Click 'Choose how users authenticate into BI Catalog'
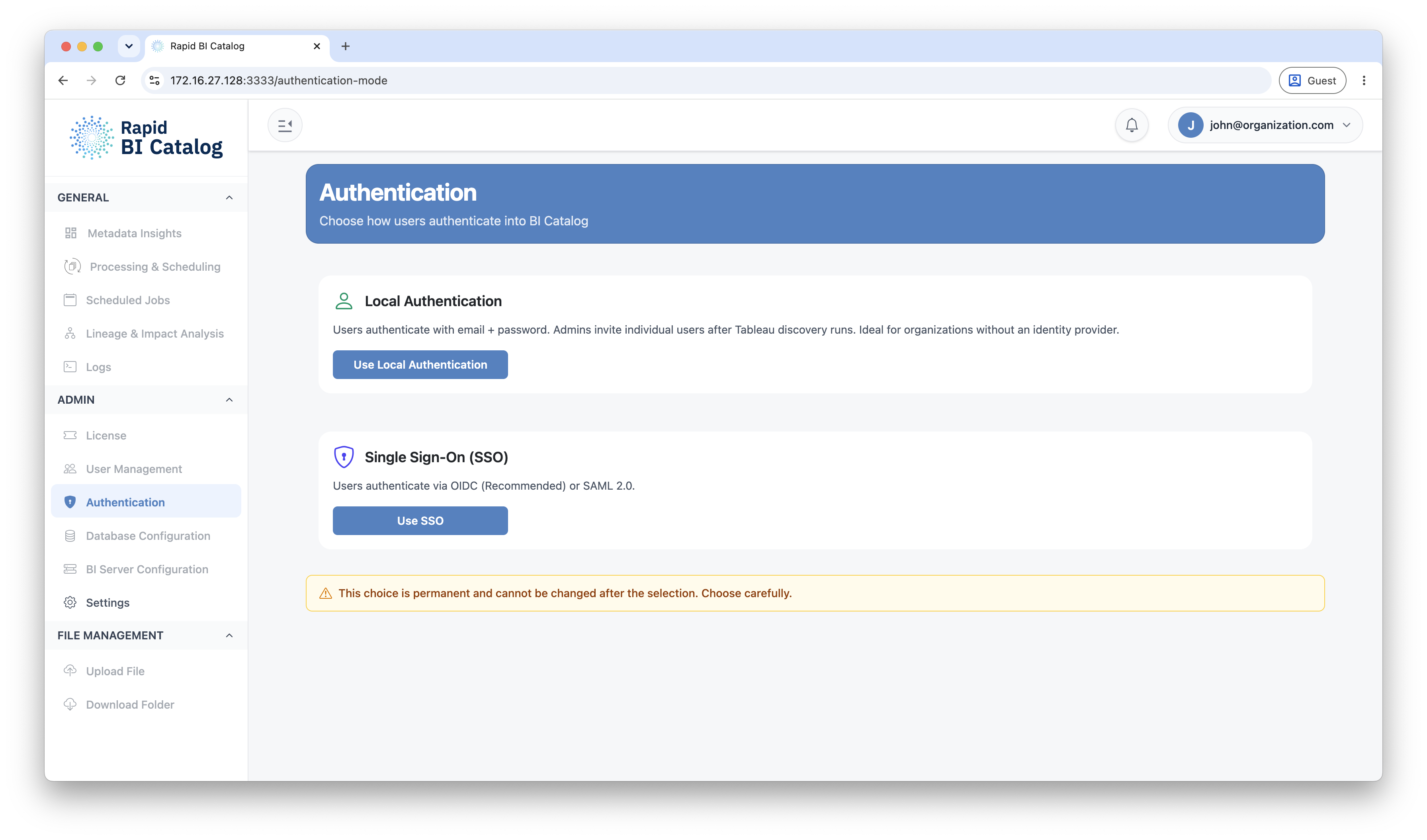 click(x=454, y=221)
